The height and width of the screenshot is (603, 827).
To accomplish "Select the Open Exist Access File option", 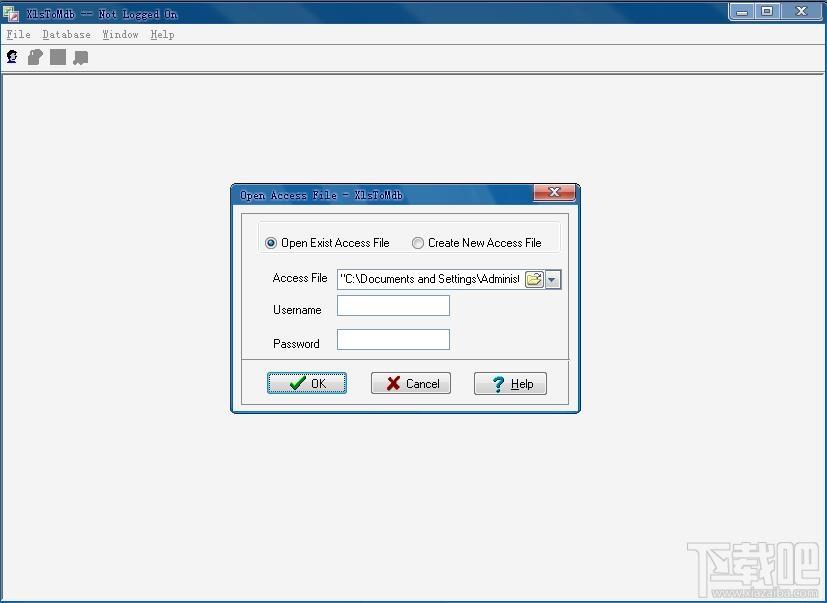I will click(x=328, y=243).
